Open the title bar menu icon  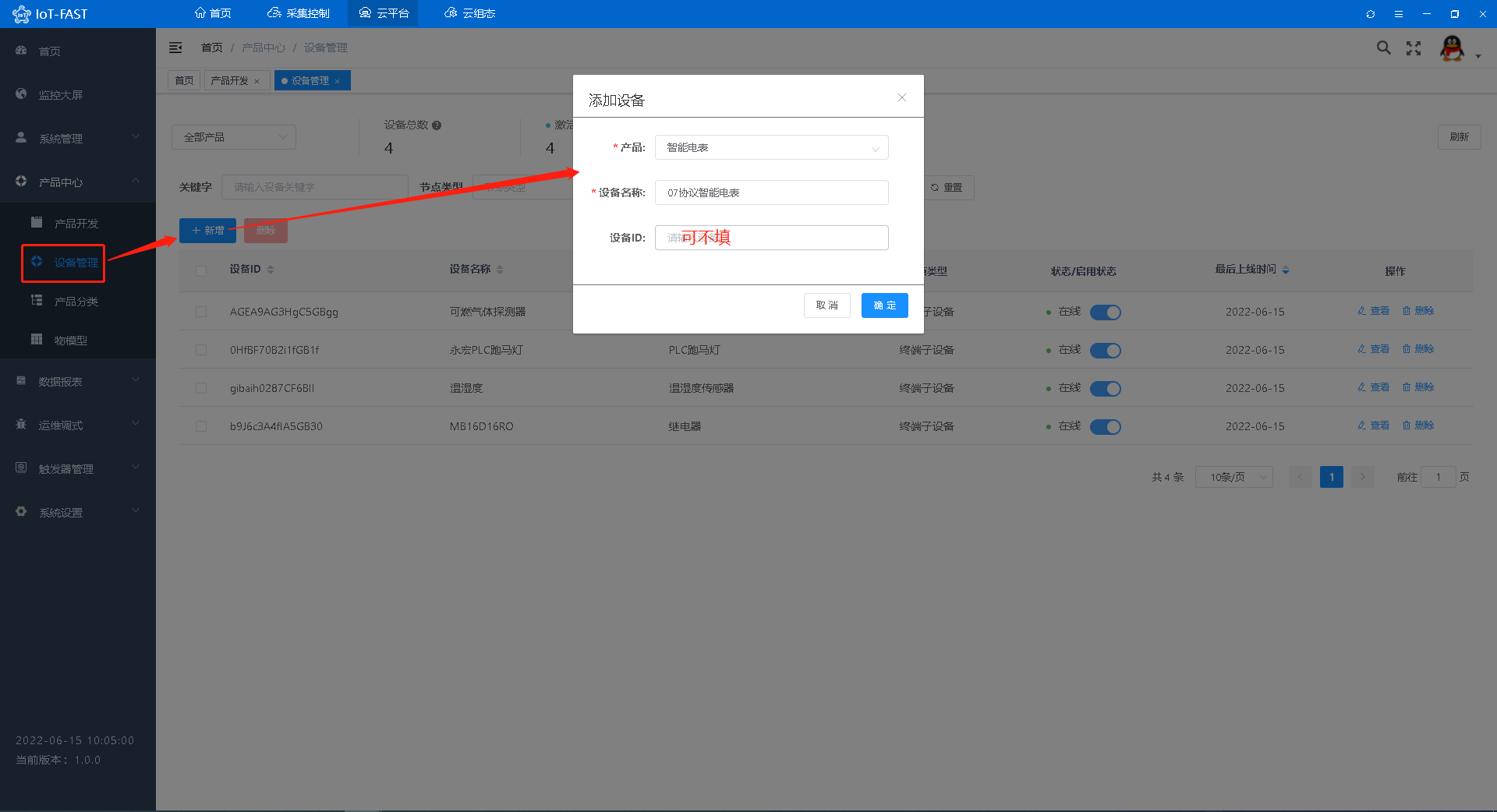click(x=1399, y=14)
